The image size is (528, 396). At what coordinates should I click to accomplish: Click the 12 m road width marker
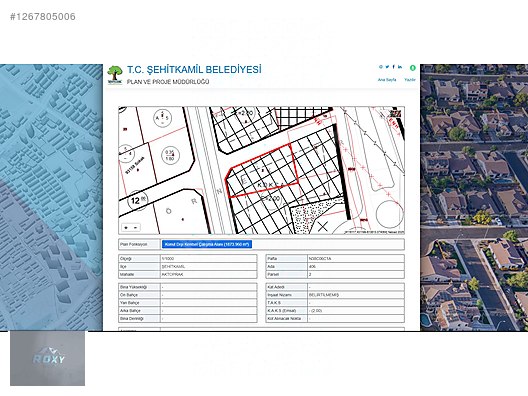click(137, 201)
